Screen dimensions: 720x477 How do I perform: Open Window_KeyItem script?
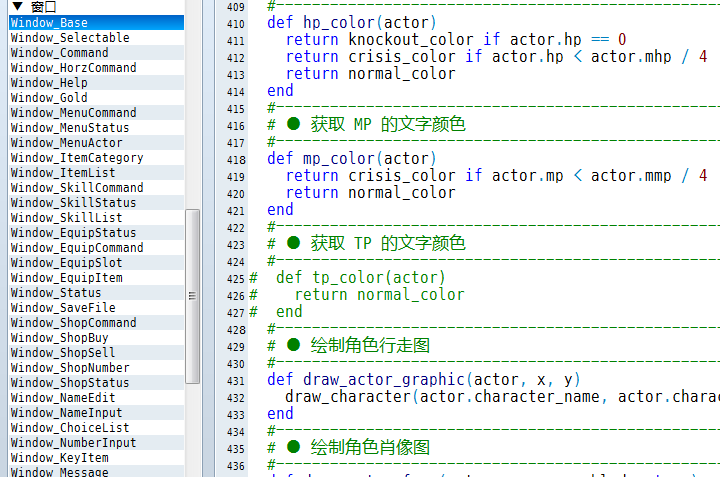coord(96,458)
